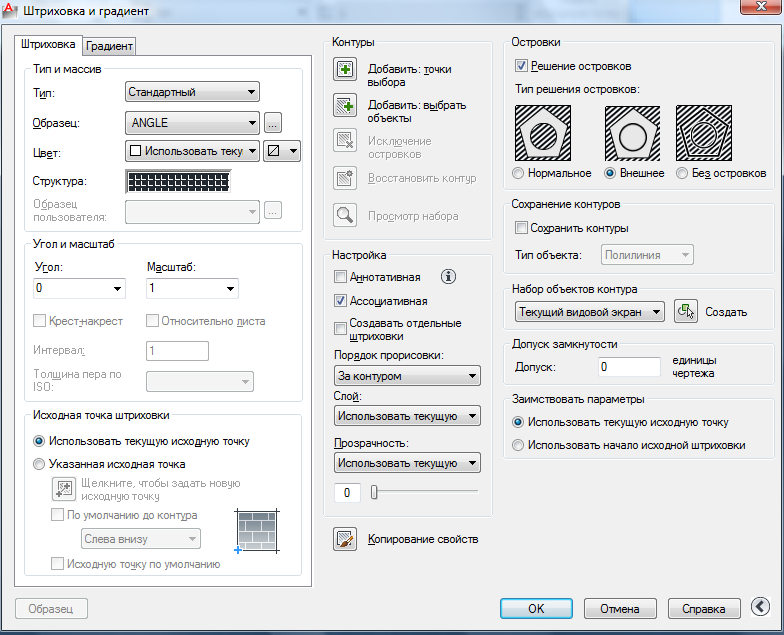Open the background color dropdown
Viewport: 784px width, 635px height.
point(282,150)
